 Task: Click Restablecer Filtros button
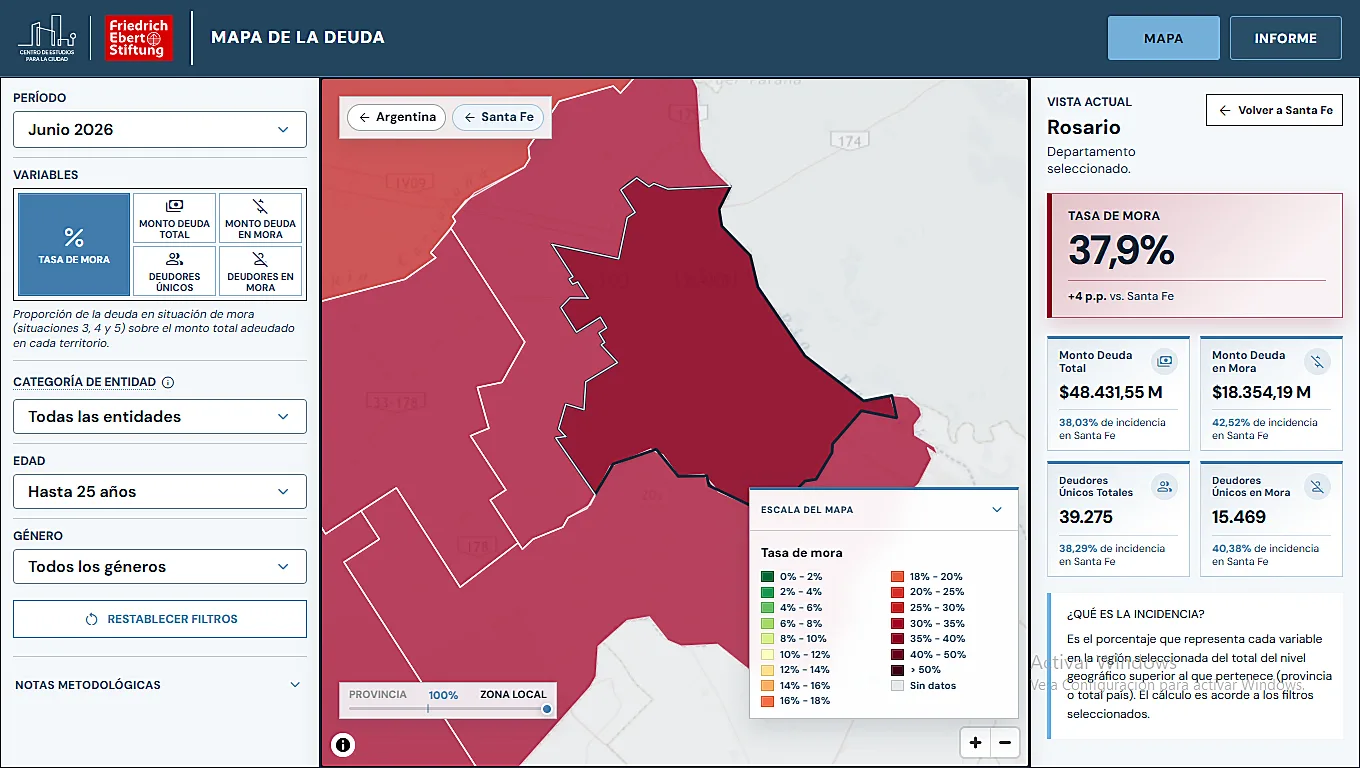click(x=160, y=619)
